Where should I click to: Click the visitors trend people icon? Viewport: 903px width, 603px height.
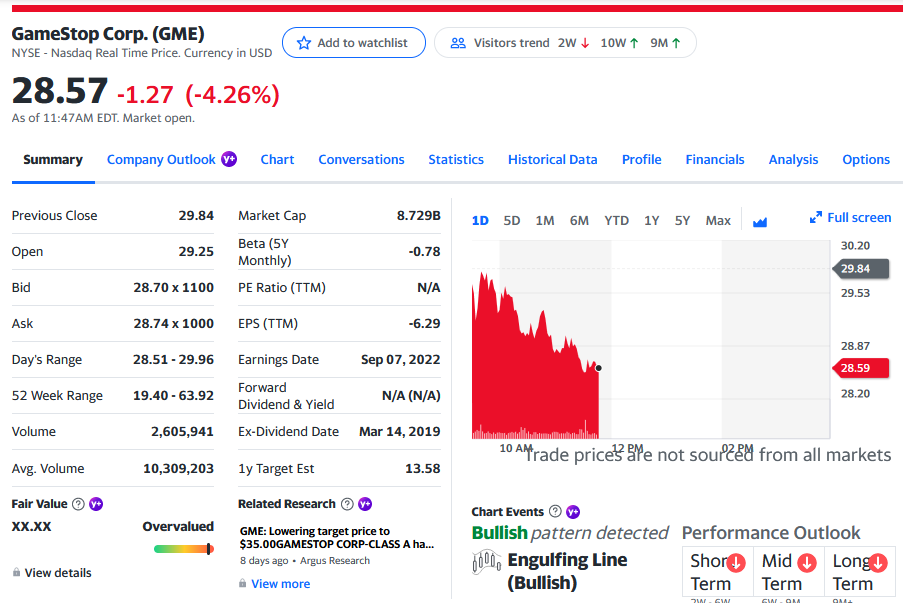click(x=458, y=43)
